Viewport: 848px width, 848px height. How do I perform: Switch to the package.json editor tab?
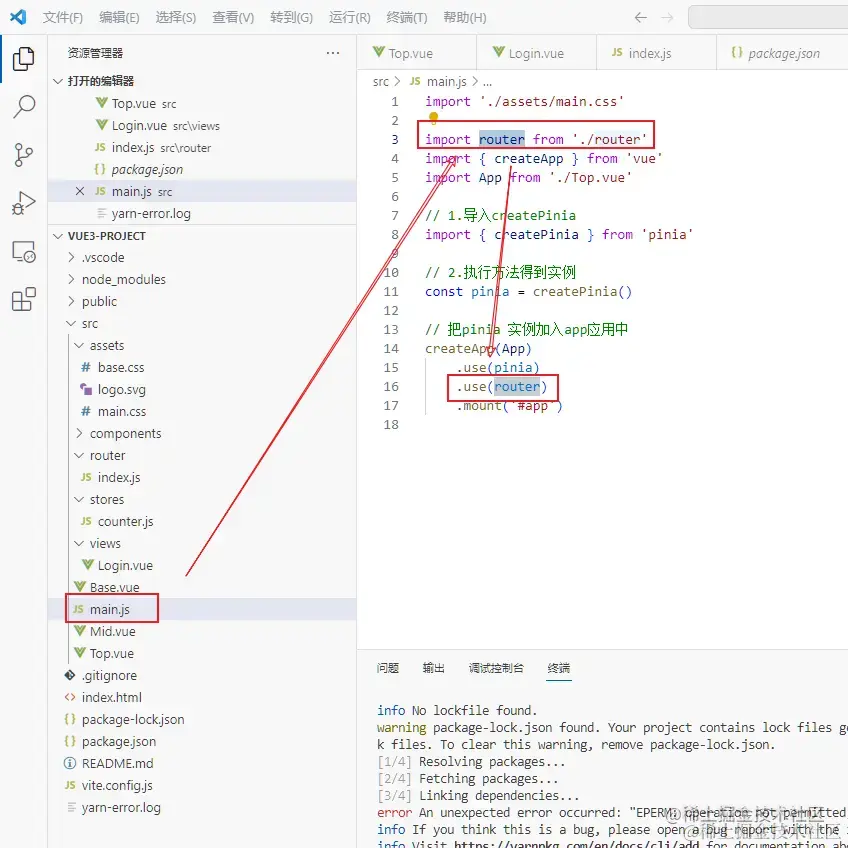click(x=782, y=53)
